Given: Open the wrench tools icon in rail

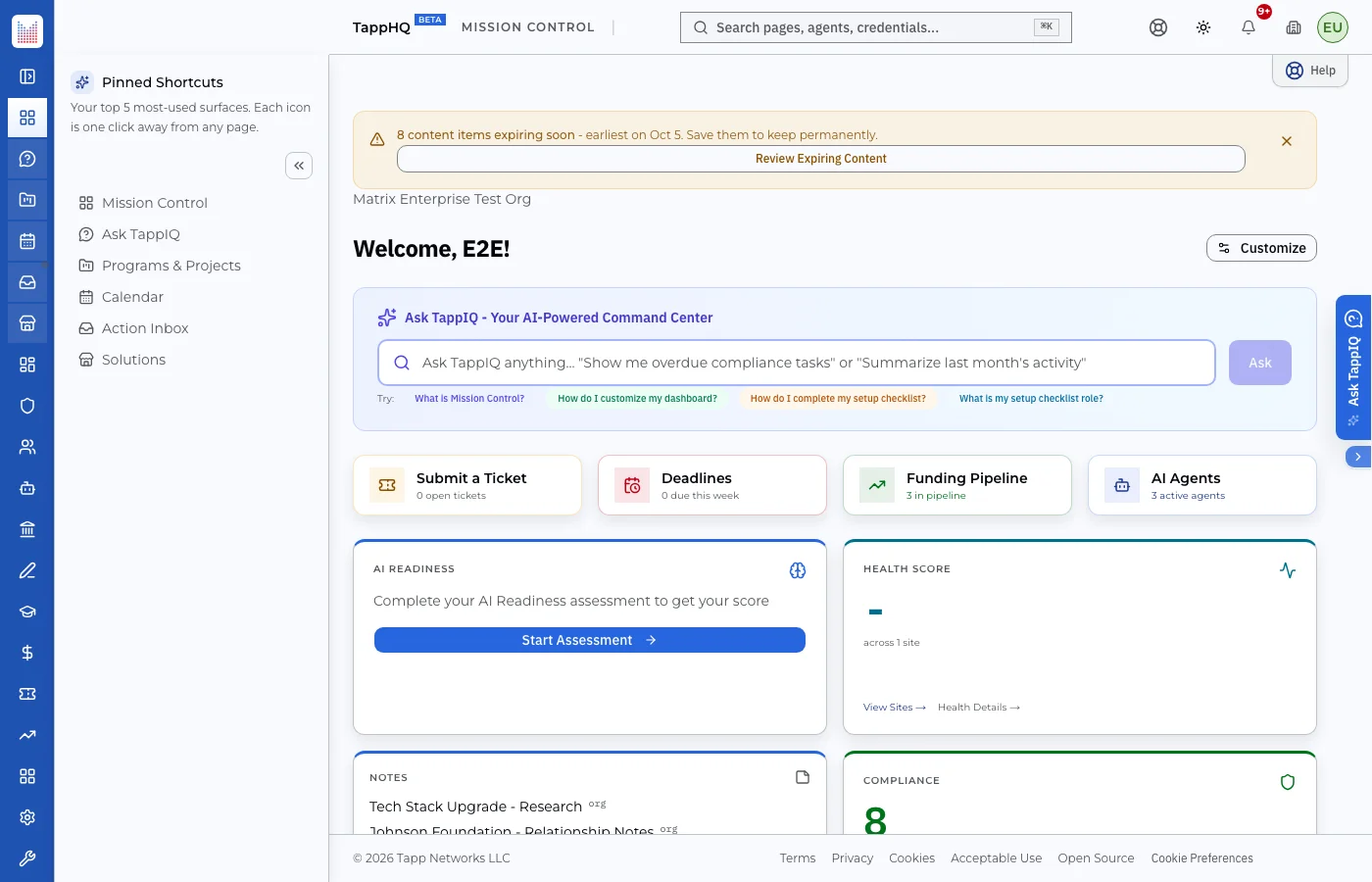Looking at the screenshot, I should coord(27,858).
